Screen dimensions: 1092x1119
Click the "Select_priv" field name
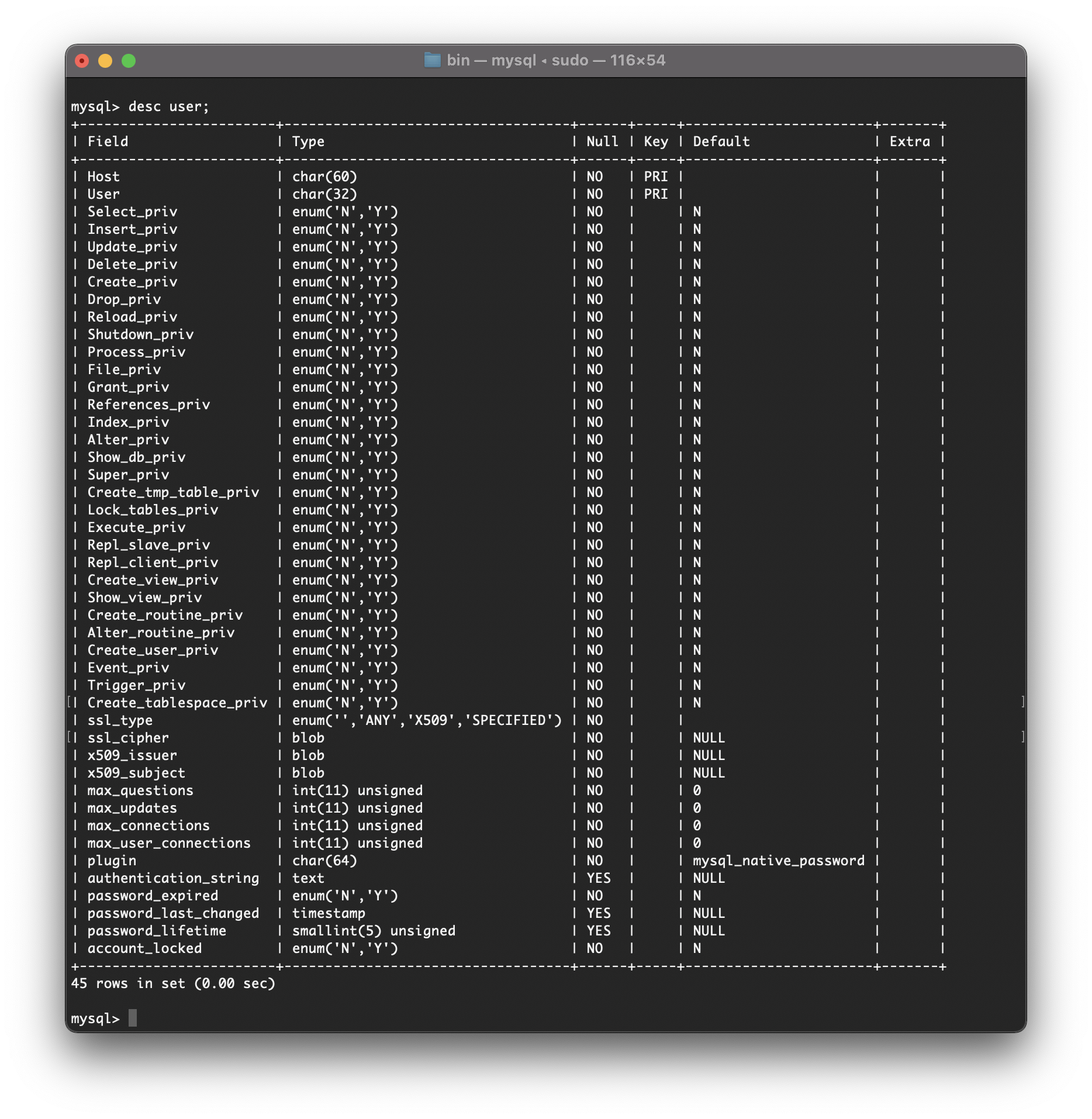click(133, 212)
